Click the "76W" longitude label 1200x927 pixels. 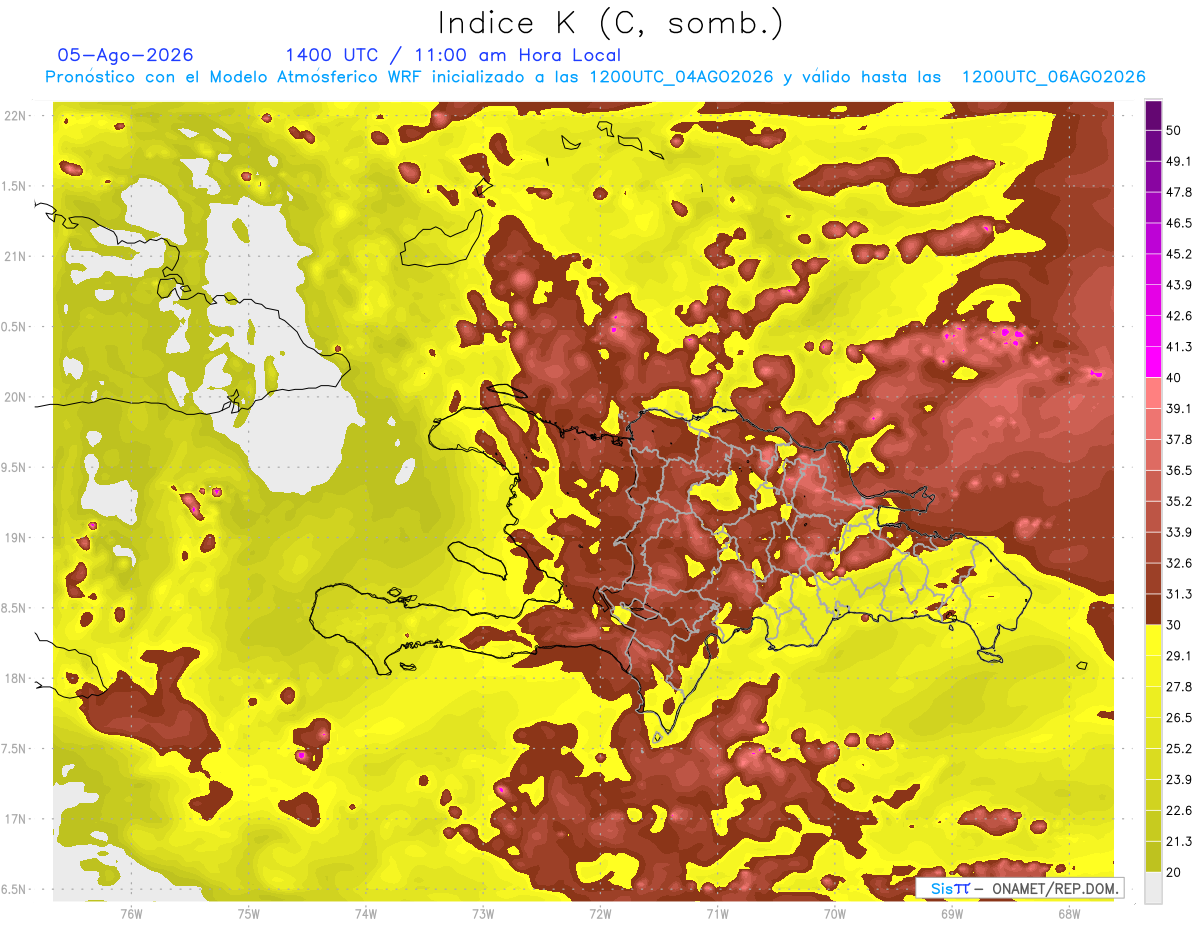tap(131, 914)
